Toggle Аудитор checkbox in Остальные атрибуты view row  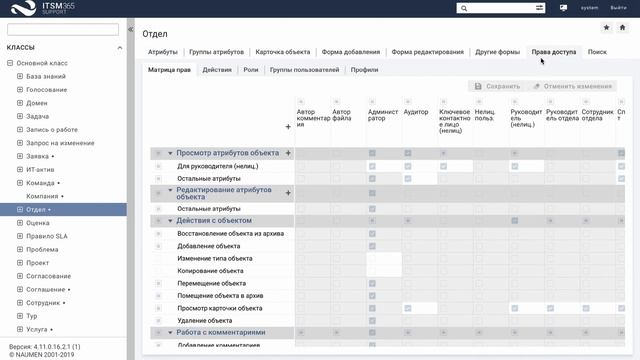[x=408, y=178]
